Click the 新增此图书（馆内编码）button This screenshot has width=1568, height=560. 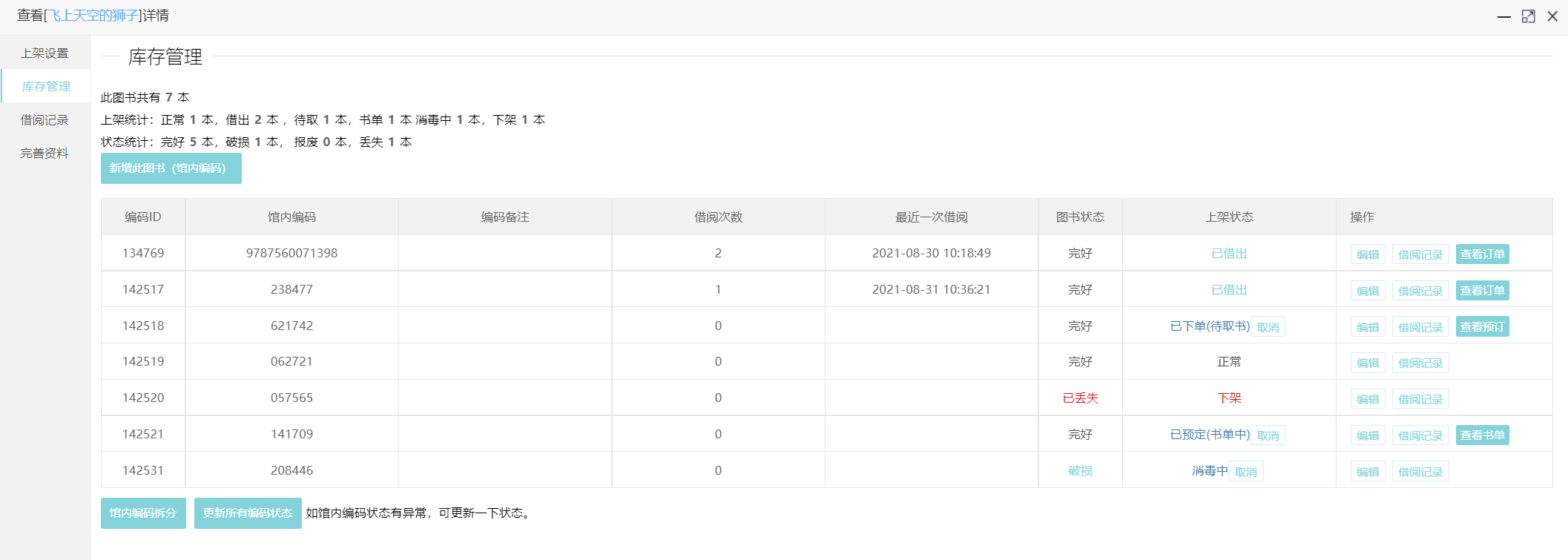pos(171,168)
